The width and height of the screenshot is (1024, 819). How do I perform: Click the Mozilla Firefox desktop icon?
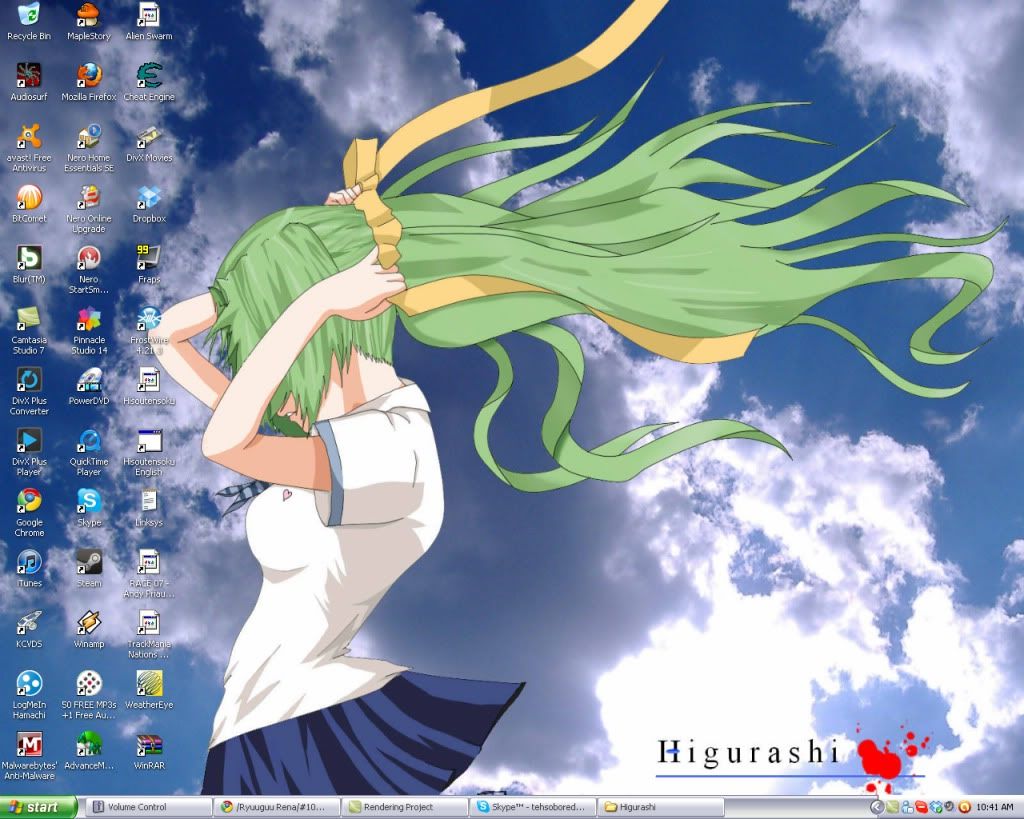point(89,76)
